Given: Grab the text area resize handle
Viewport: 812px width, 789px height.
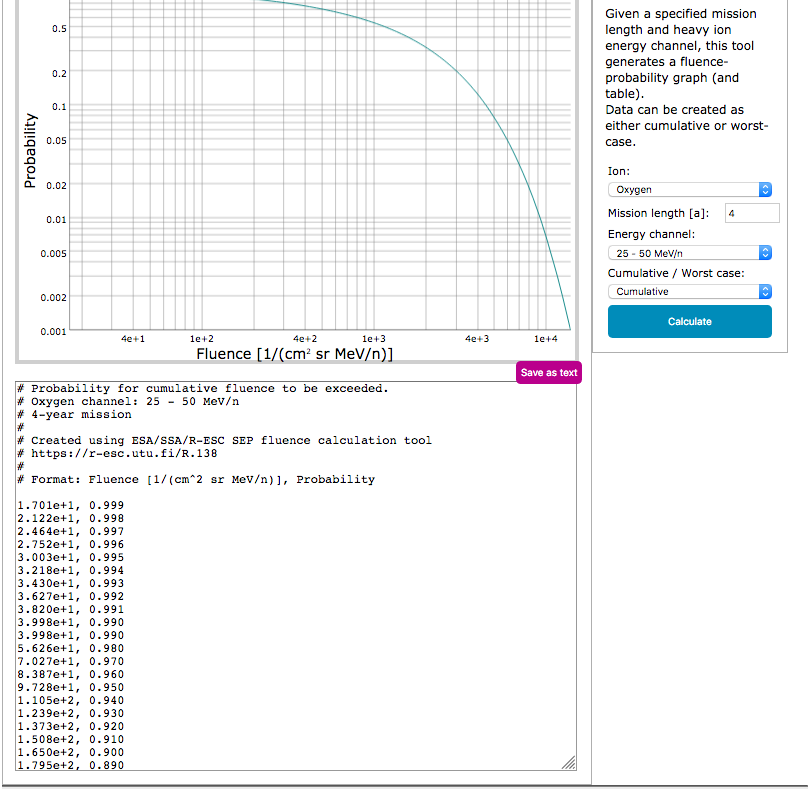Looking at the screenshot, I should [x=569, y=763].
